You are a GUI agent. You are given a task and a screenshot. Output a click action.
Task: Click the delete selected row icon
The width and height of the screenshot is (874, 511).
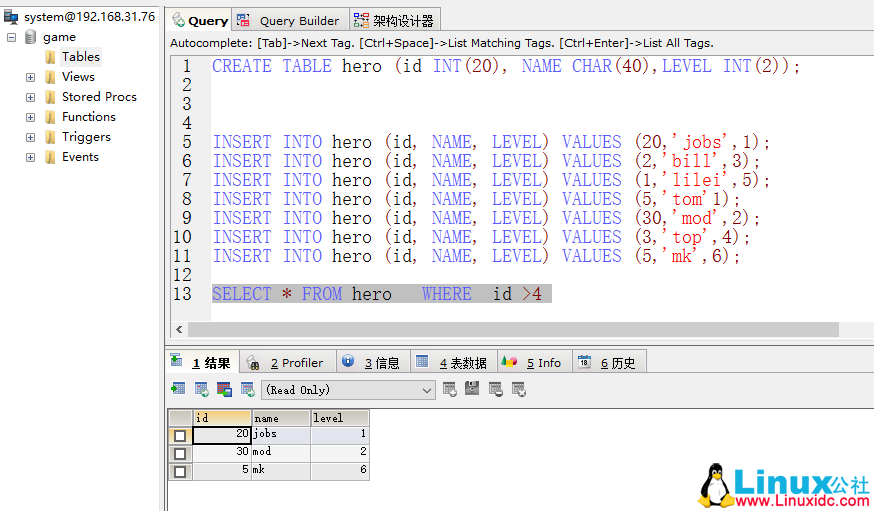click(x=496, y=389)
